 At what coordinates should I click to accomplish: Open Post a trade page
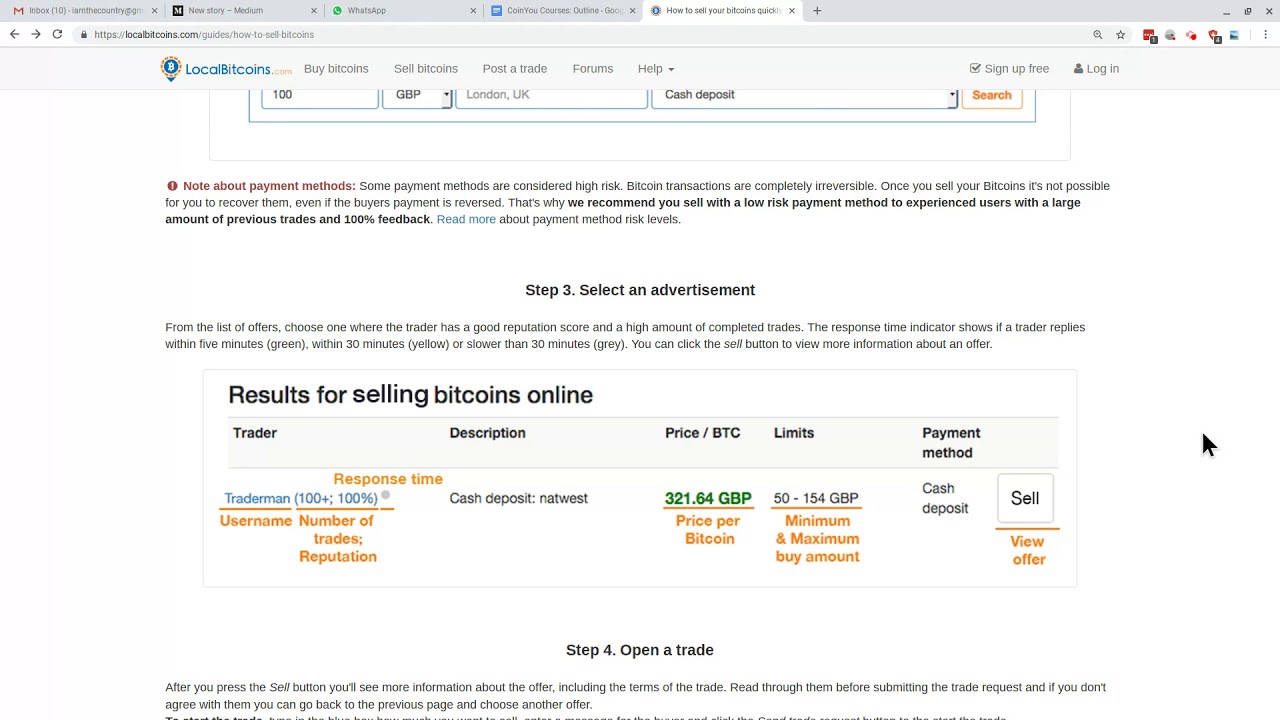tap(515, 69)
